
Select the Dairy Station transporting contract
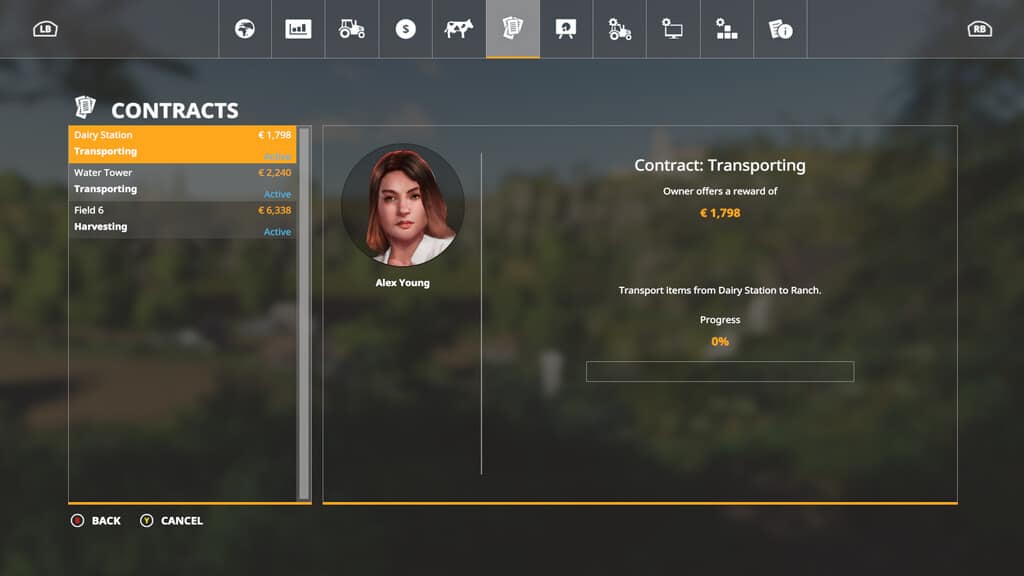[182, 144]
